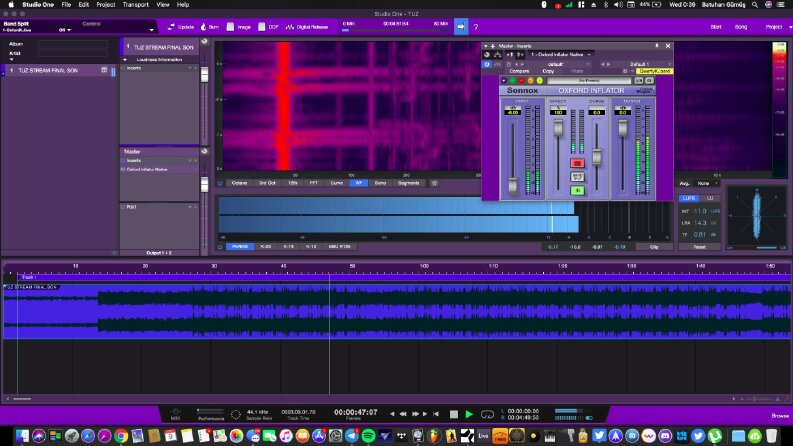Open the Band Split Off dropdown
793x446 pixels.
click(65, 30)
